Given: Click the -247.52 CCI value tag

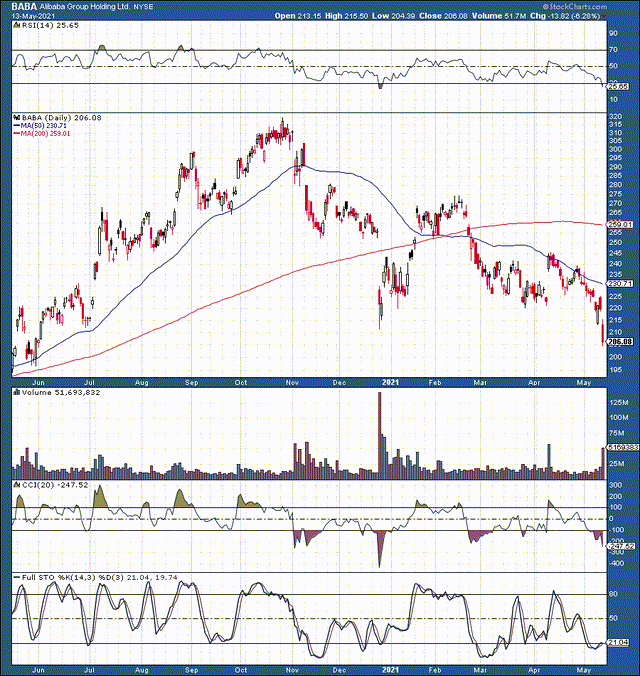Looking at the screenshot, I should (620, 546).
